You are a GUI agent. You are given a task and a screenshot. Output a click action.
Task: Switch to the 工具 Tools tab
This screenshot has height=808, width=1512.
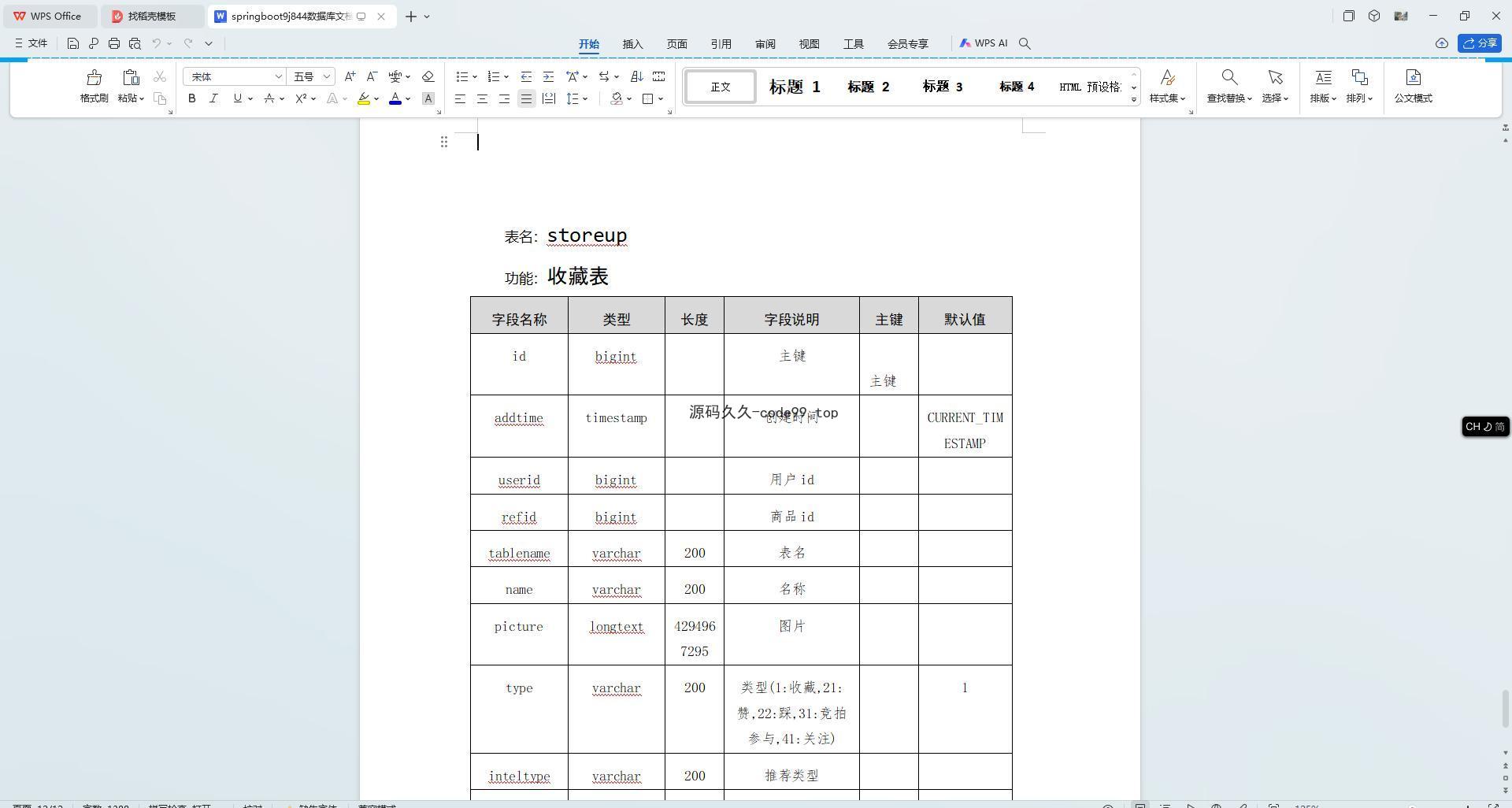point(854,44)
